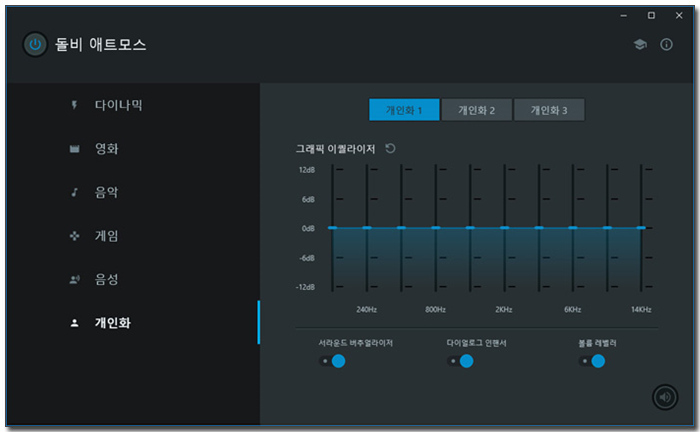
Task: Click the 14KHz equalizer slider handle
Action: (x=642, y=228)
